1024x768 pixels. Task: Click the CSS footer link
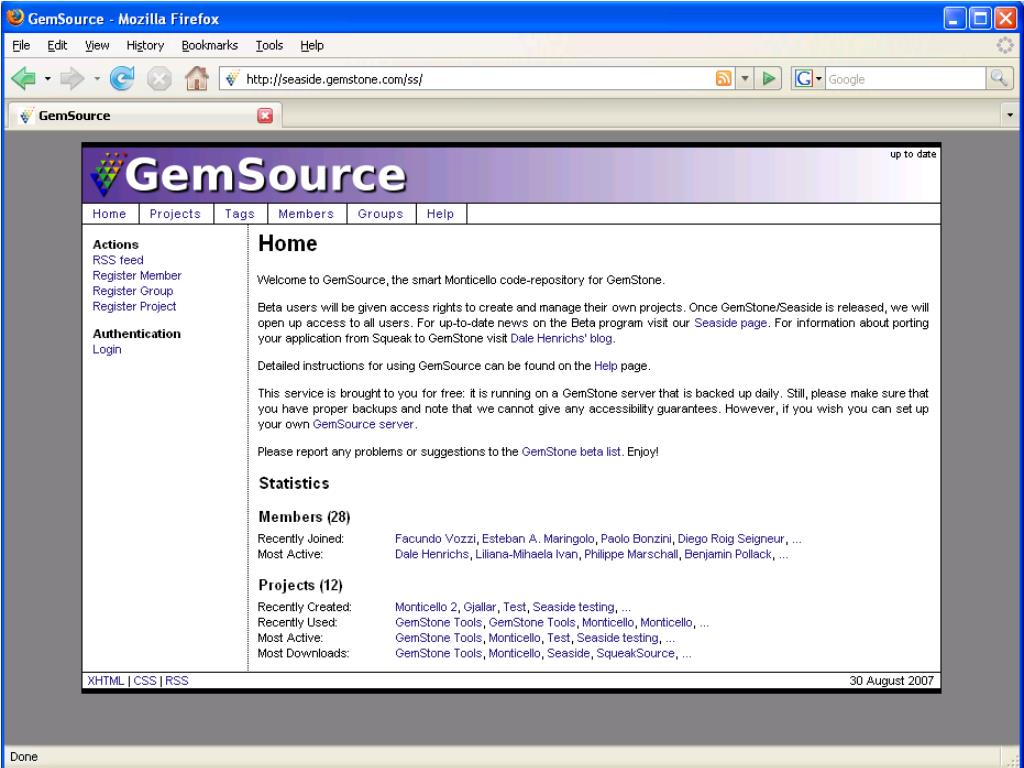tap(144, 680)
